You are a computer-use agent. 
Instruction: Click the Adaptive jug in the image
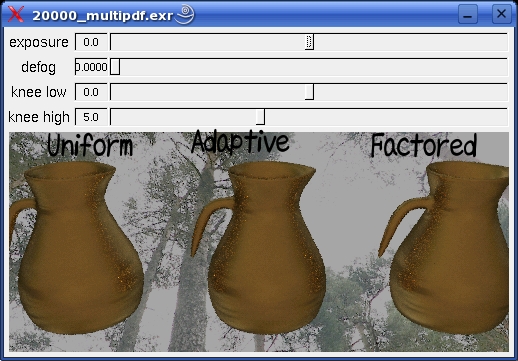(258, 247)
